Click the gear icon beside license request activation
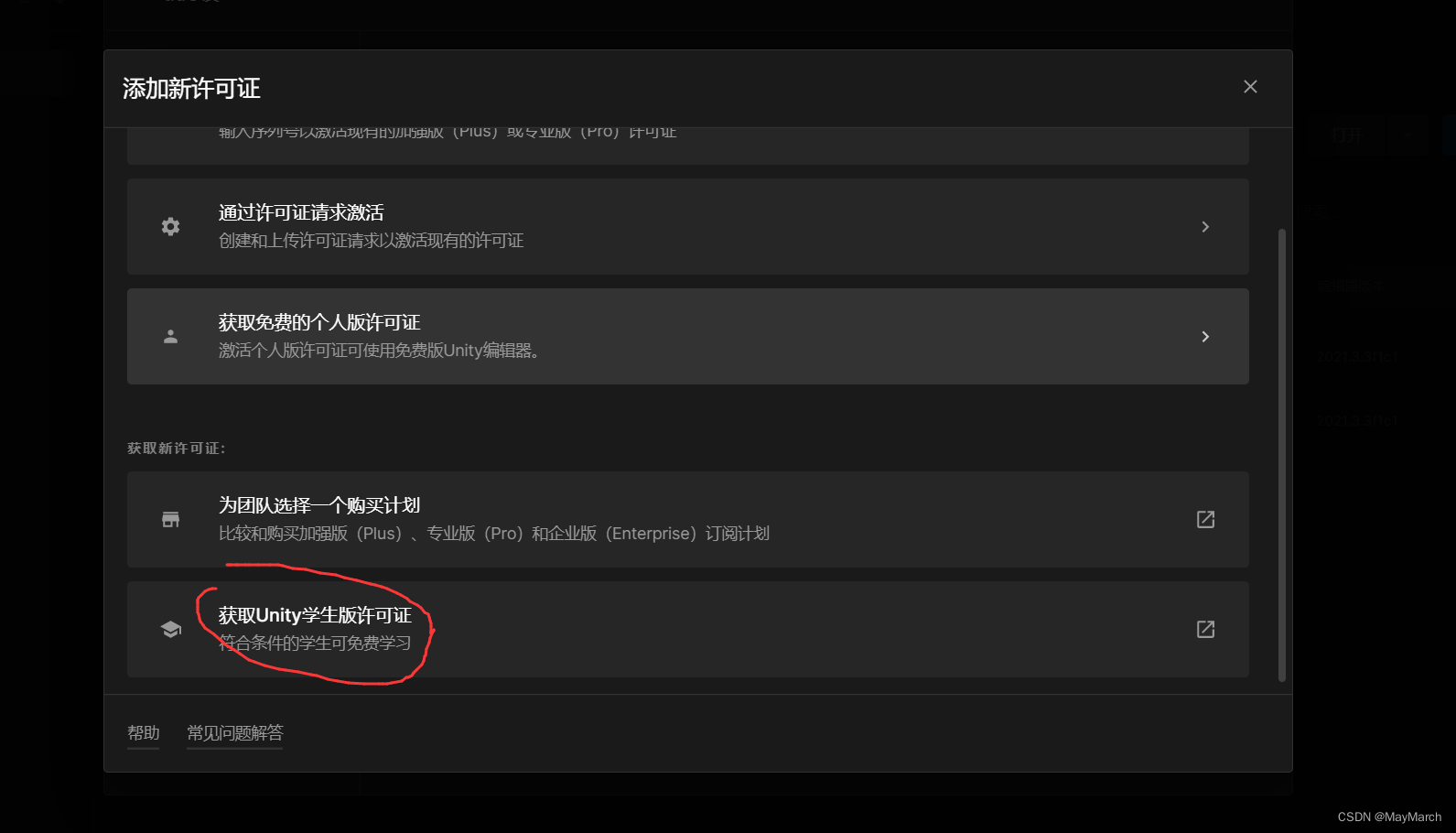 [170, 226]
